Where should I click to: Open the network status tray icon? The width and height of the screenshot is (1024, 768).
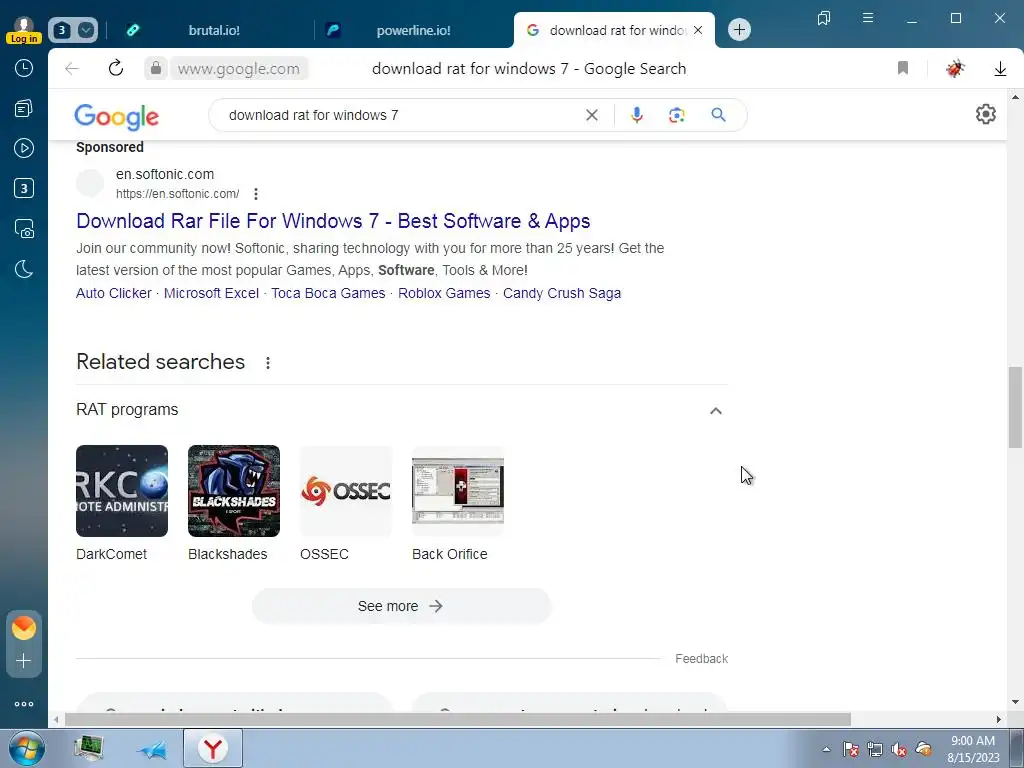click(x=874, y=749)
